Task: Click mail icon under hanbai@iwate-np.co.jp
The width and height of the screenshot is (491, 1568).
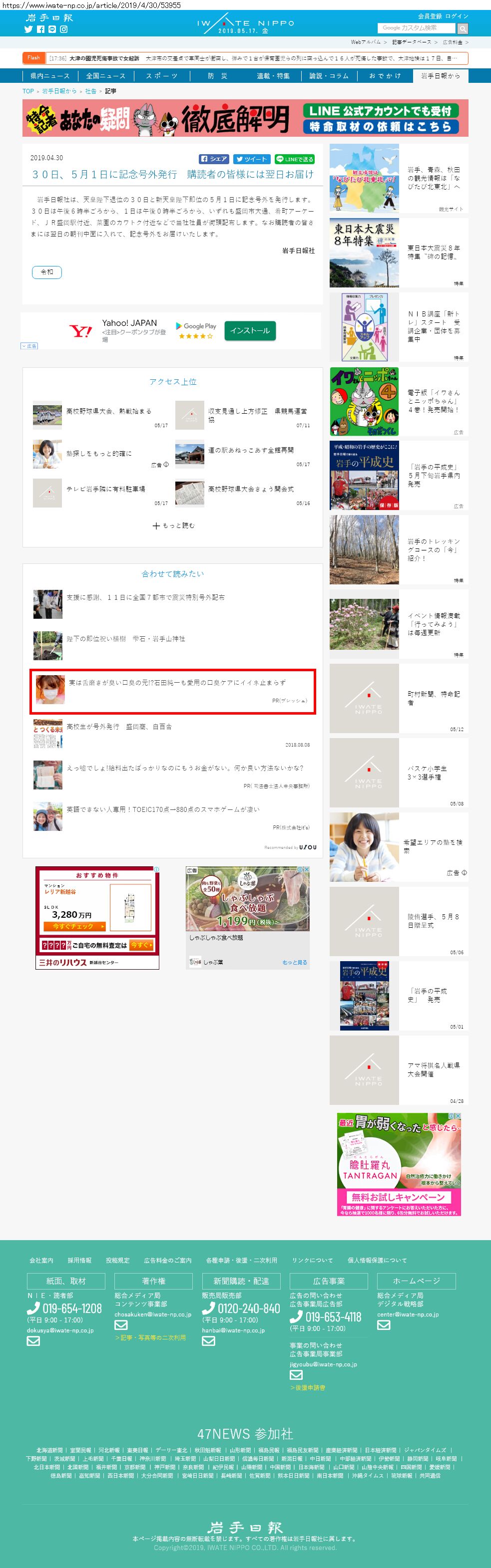Action: tap(208, 1341)
